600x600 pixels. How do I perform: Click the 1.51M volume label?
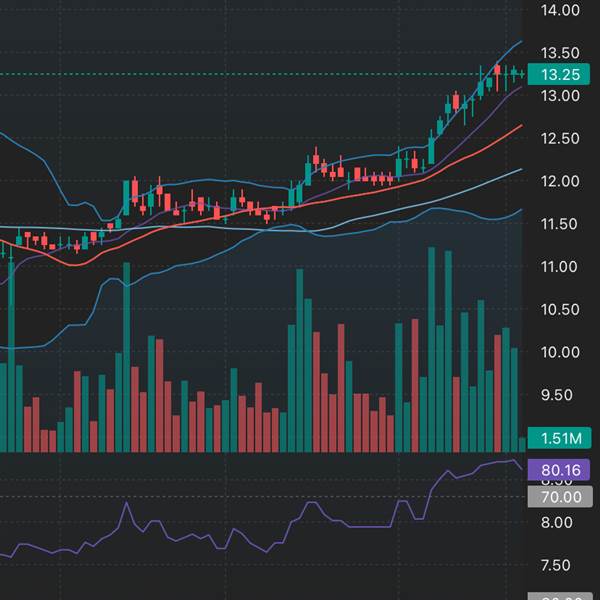(559, 438)
